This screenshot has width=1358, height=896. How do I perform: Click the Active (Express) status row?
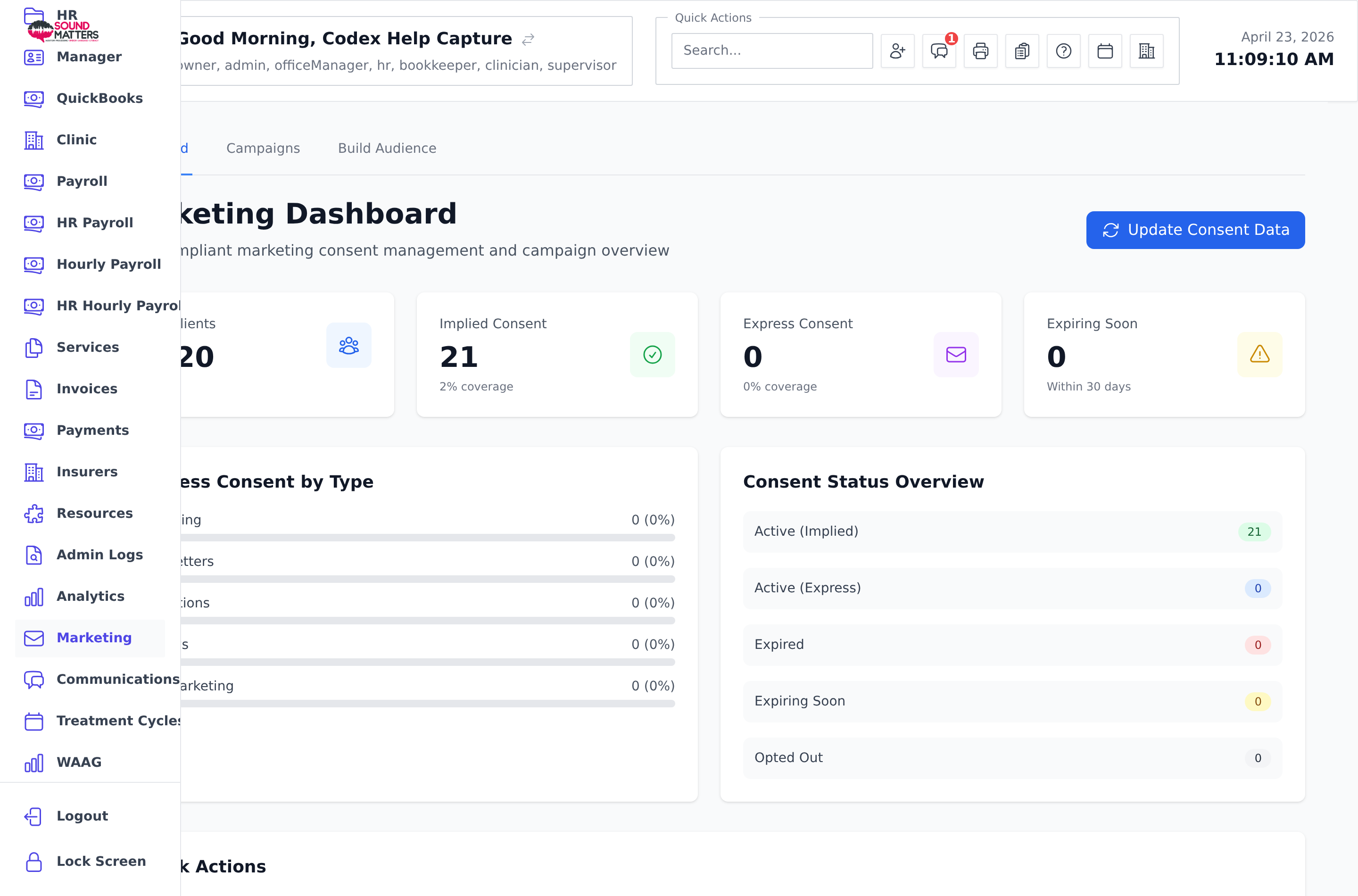[x=1012, y=588]
